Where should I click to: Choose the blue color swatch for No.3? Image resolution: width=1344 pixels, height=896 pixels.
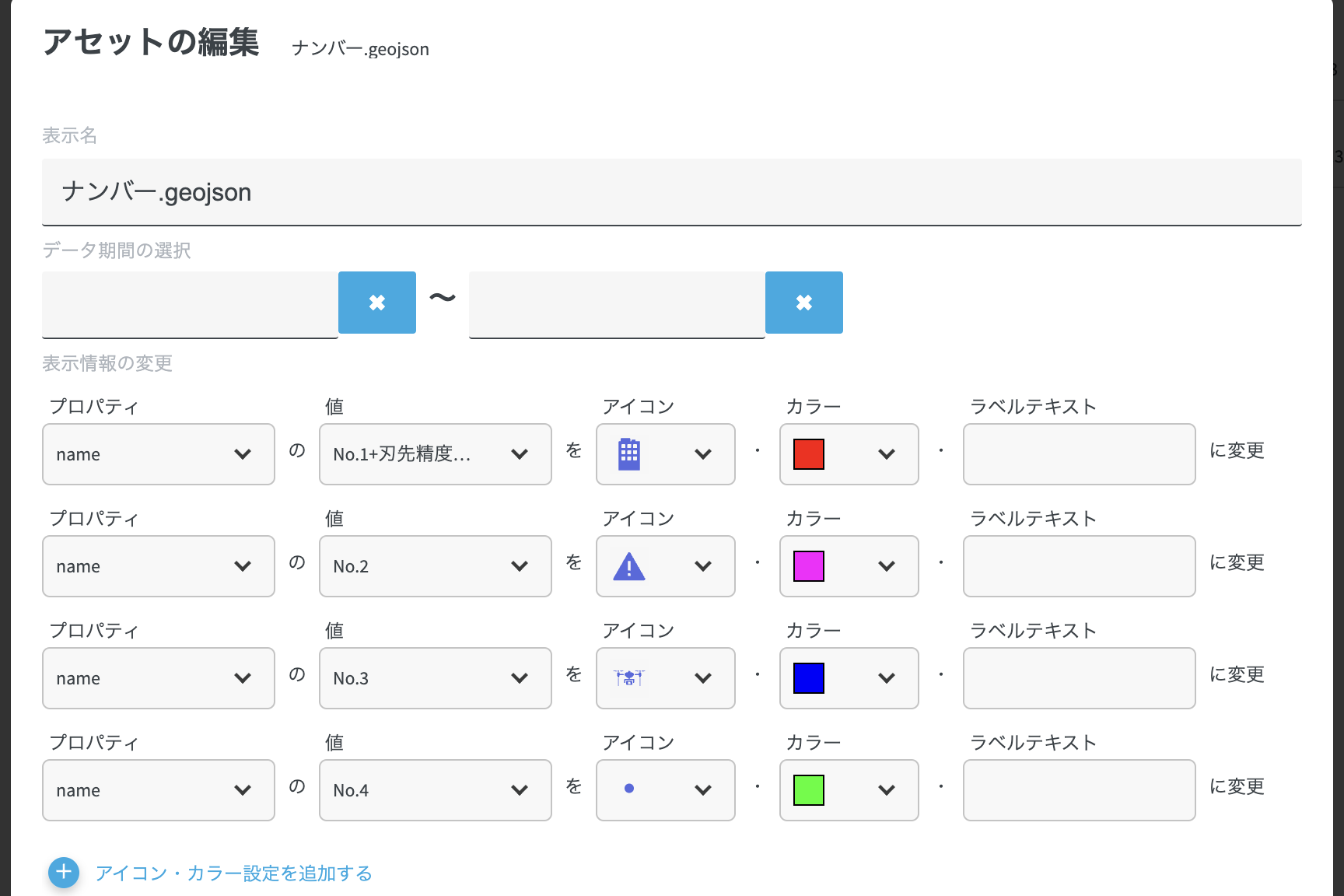[809, 678]
